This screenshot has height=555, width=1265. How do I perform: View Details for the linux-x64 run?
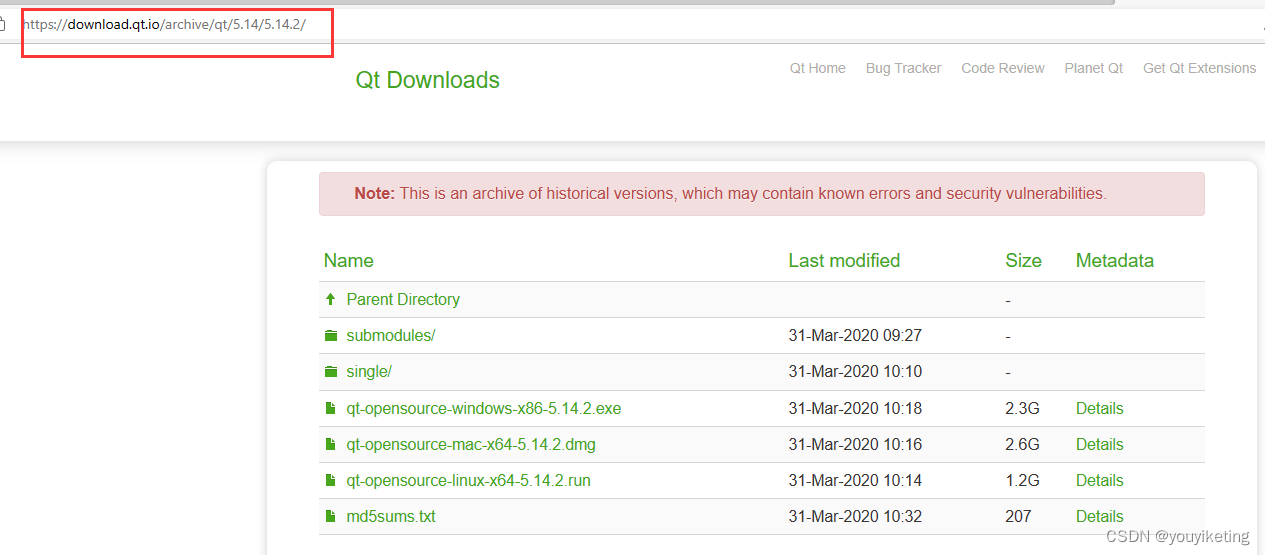pyautogui.click(x=1100, y=480)
